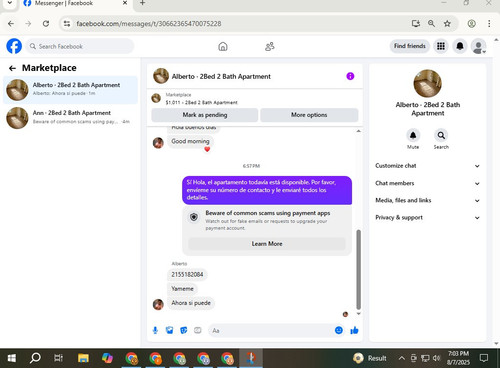
Task: Expand Privacy & support section
Action: coord(428,218)
